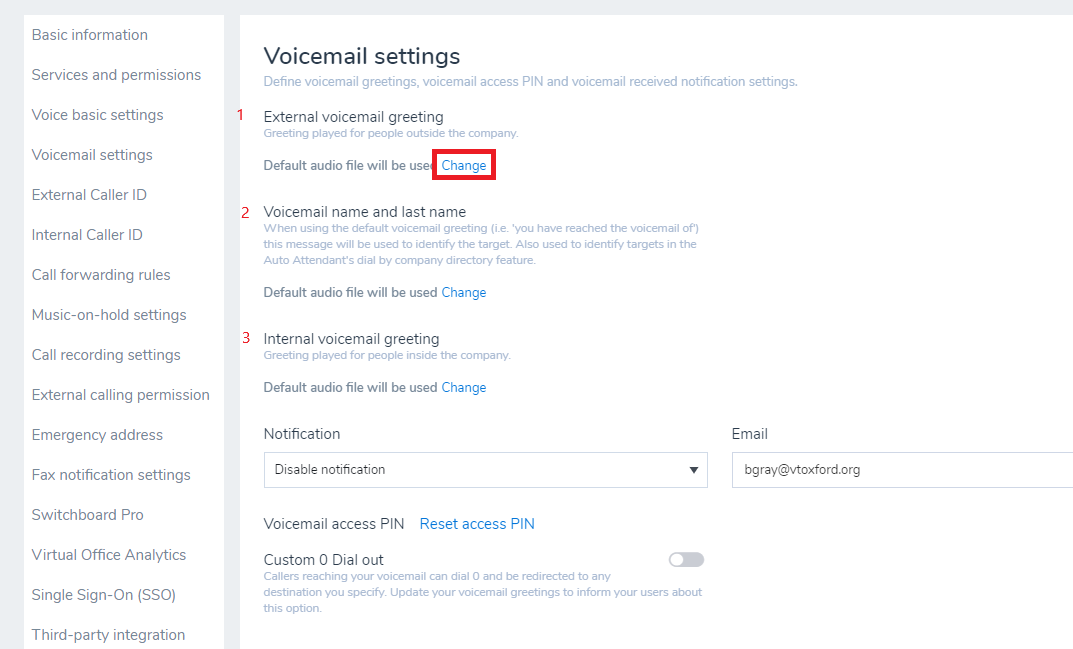
Task: Open Emergency address settings
Action: point(97,434)
